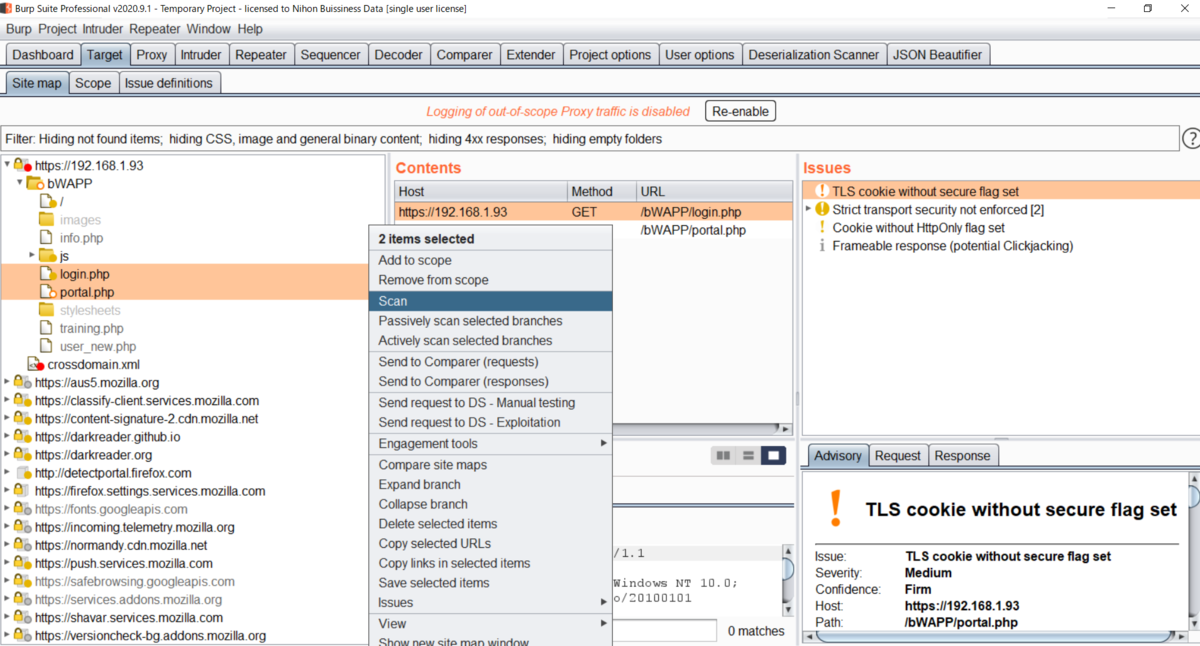Sort contents by Method column header
This screenshot has height=646, width=1200.
tap(601, 191)
